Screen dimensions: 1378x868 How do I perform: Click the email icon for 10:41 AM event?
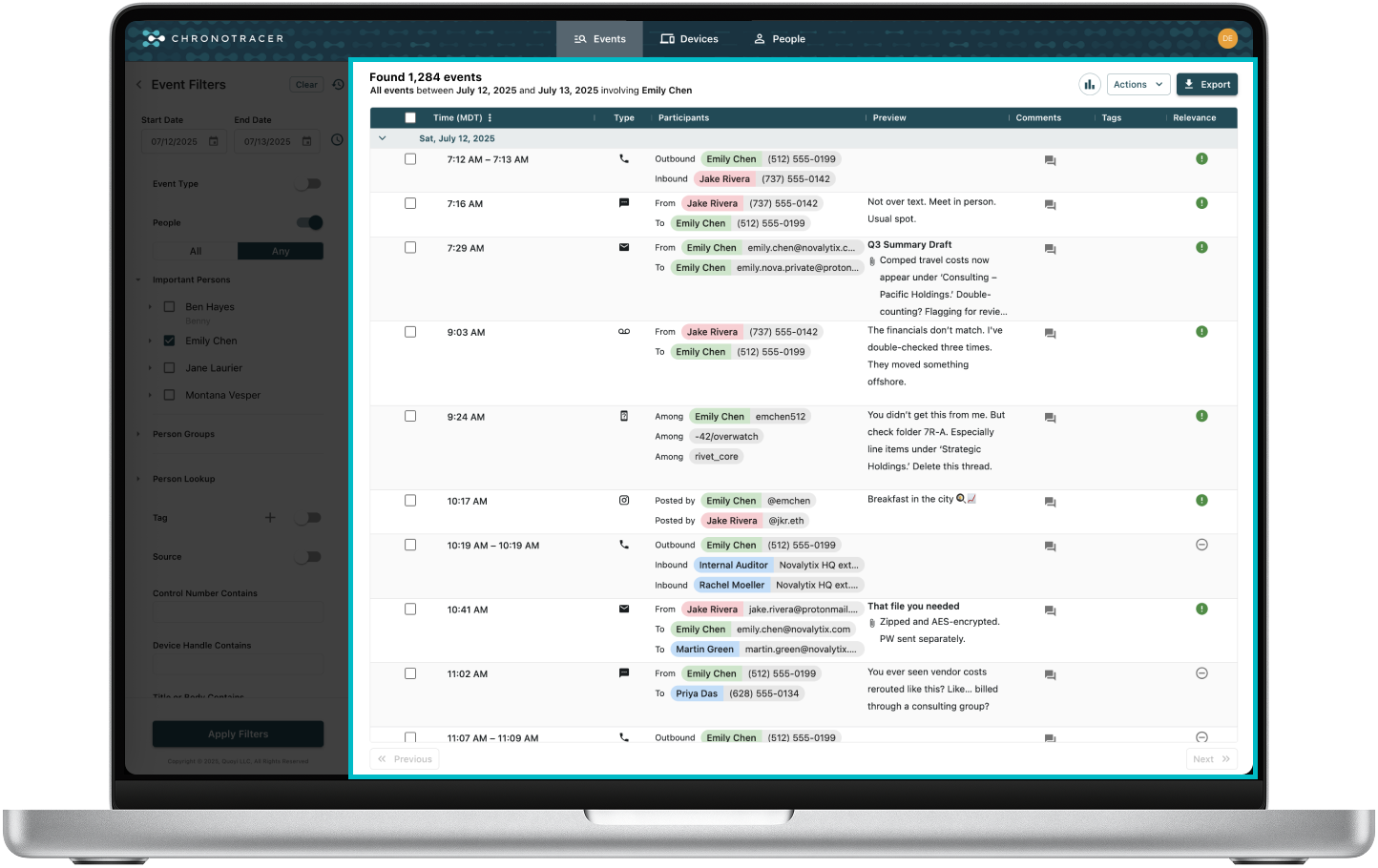point(624,609)
